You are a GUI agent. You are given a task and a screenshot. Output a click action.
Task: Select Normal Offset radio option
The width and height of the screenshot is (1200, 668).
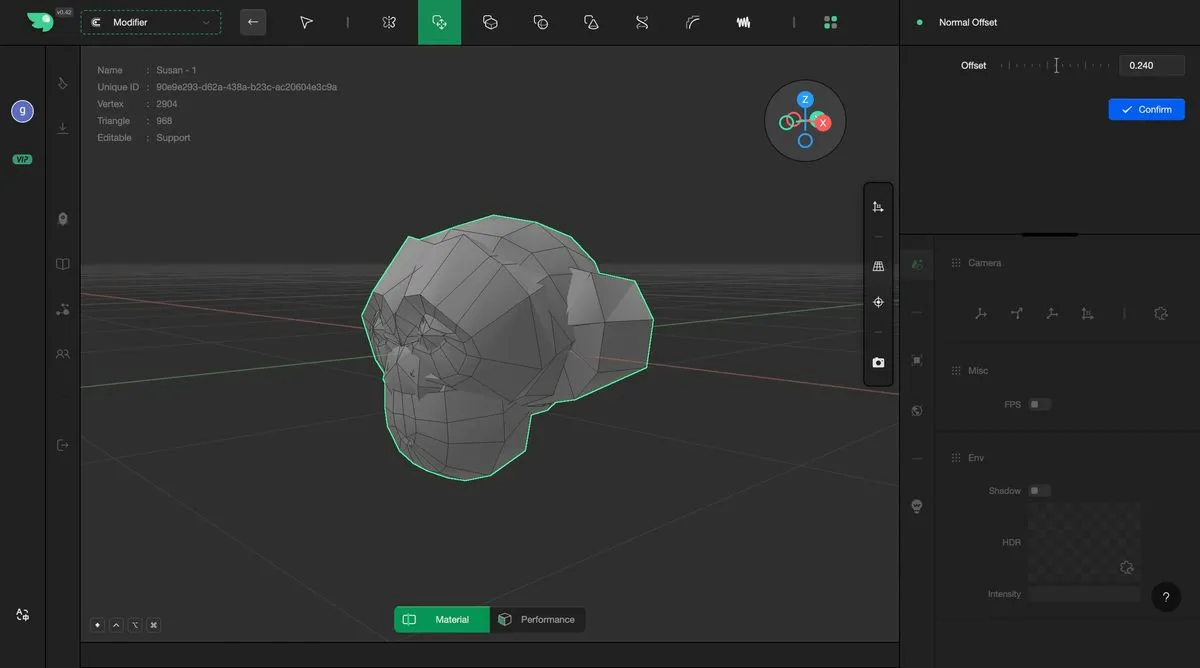(920, 22)
